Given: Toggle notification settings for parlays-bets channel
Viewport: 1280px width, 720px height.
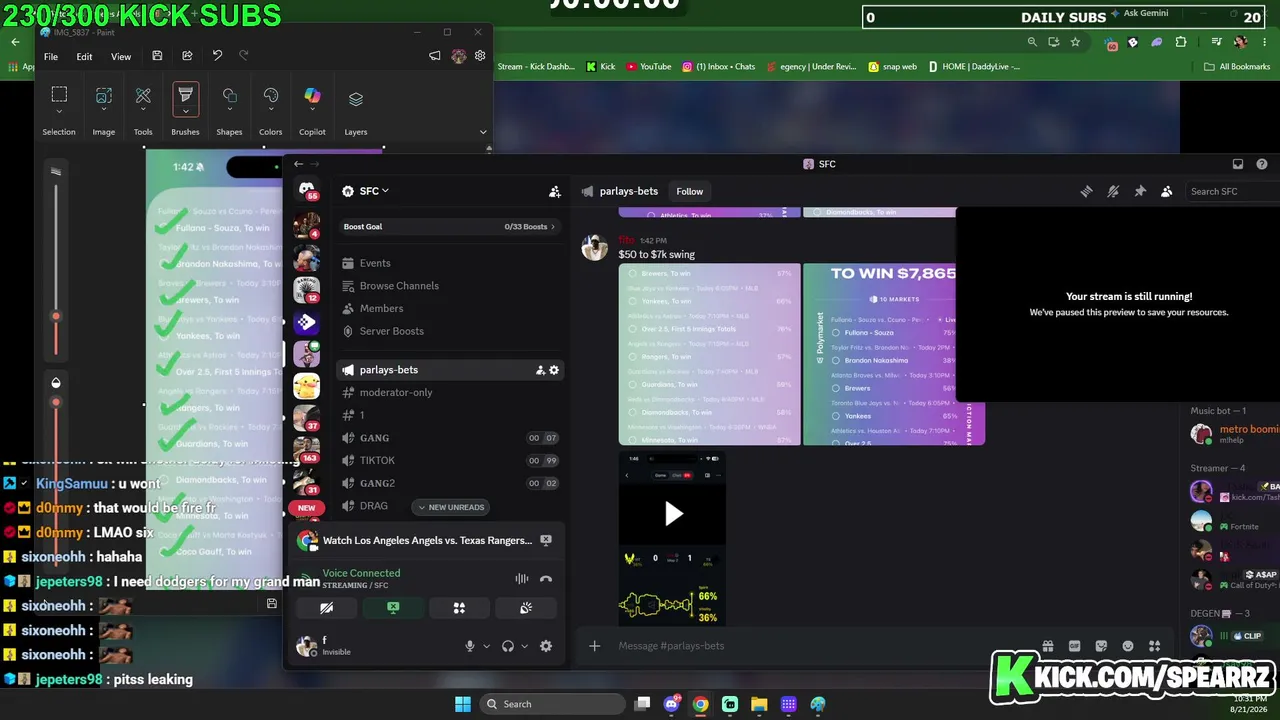Looking at the screenshot, I should click(1113, 191).
